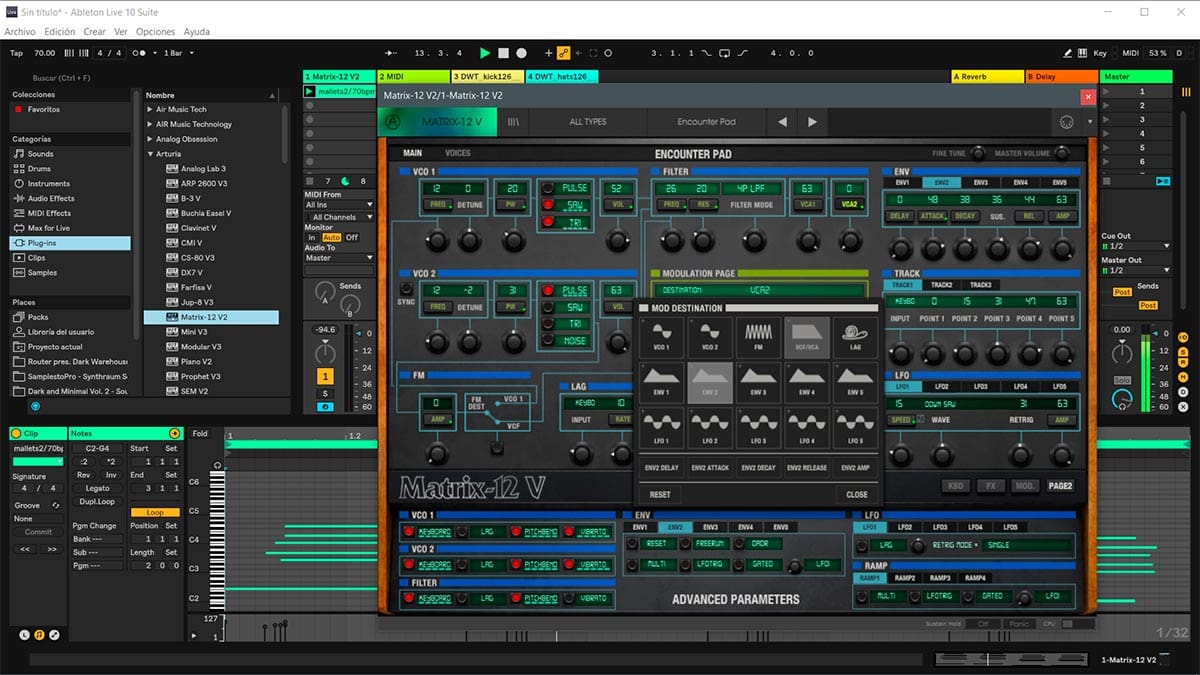This screenshot has width=1200, height=675.
Task: Select LFO 2 mod destination tile
Action: (x=710, y=427)
